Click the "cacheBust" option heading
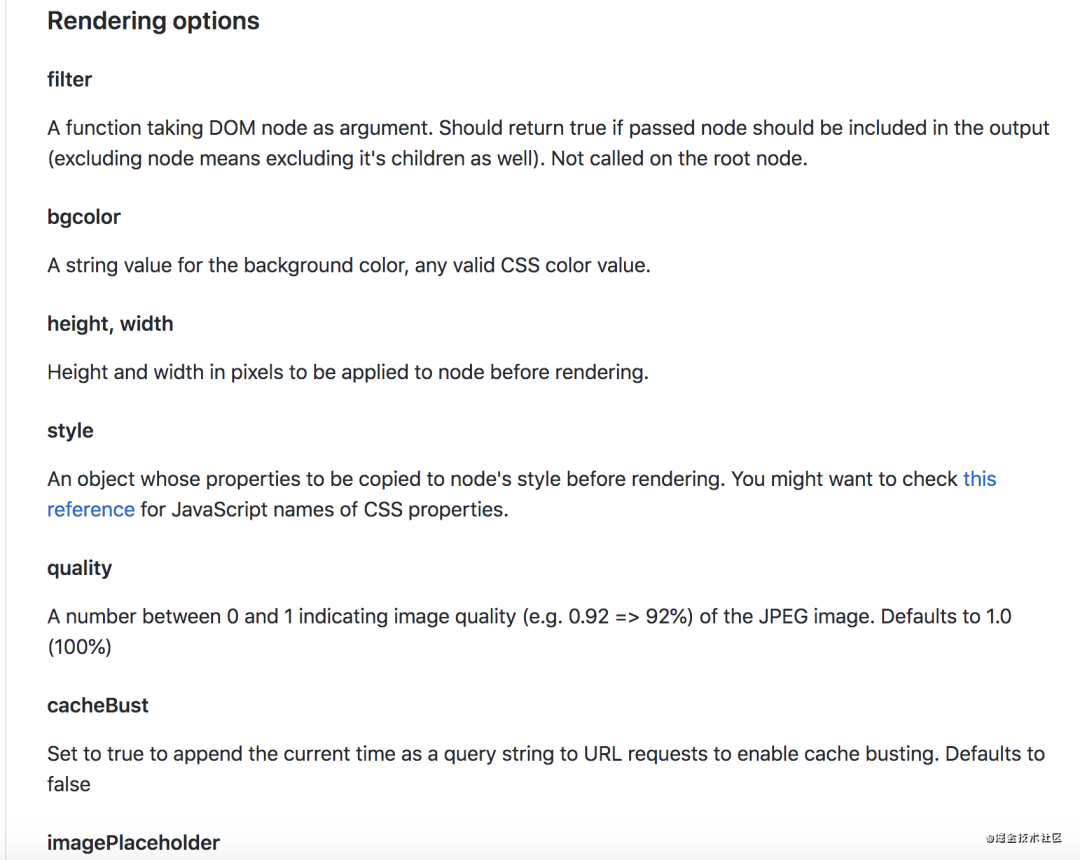 pos(98,705)
